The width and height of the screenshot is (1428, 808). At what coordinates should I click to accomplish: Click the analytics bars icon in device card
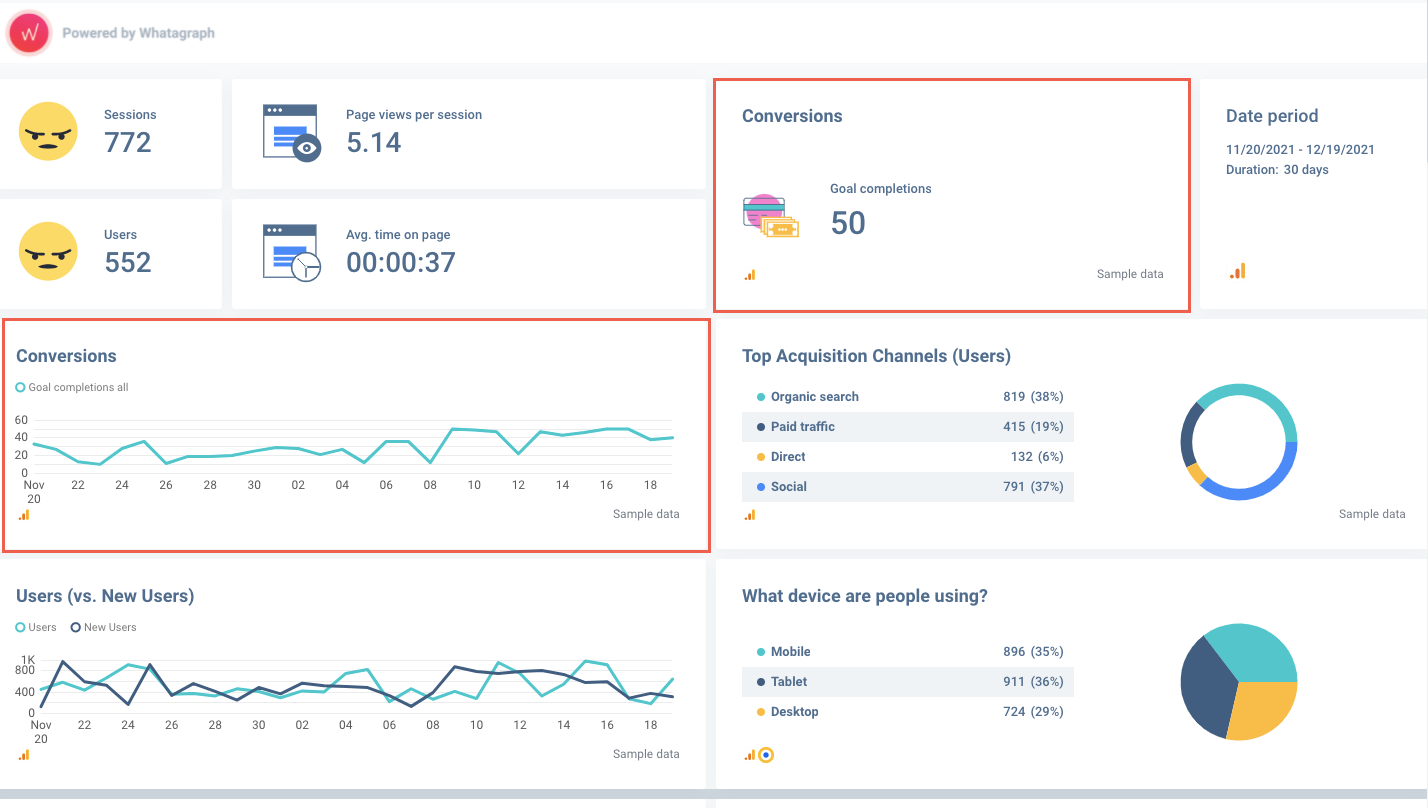coord(750,754)
